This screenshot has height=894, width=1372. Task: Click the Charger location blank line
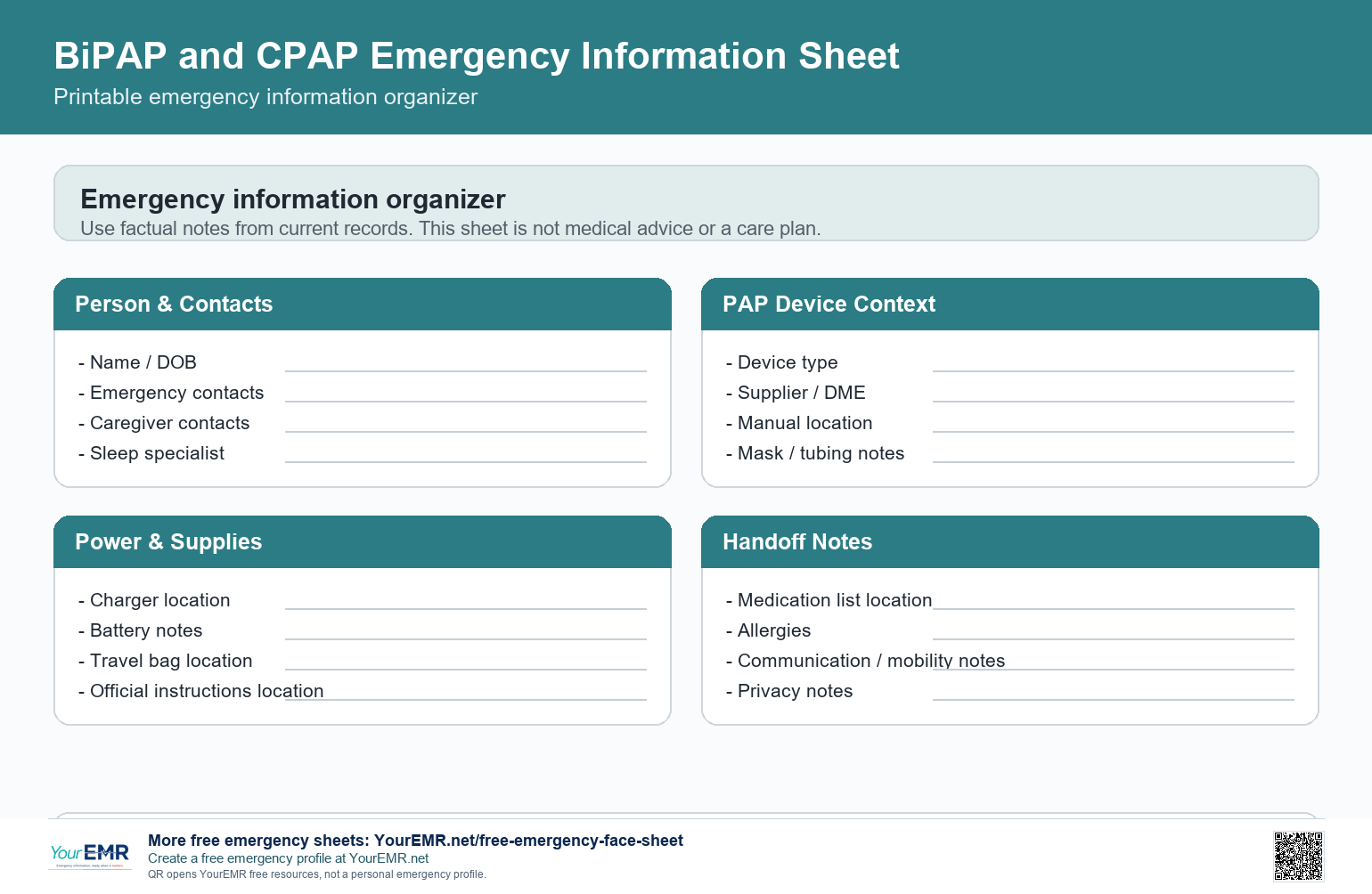(466, 608)
